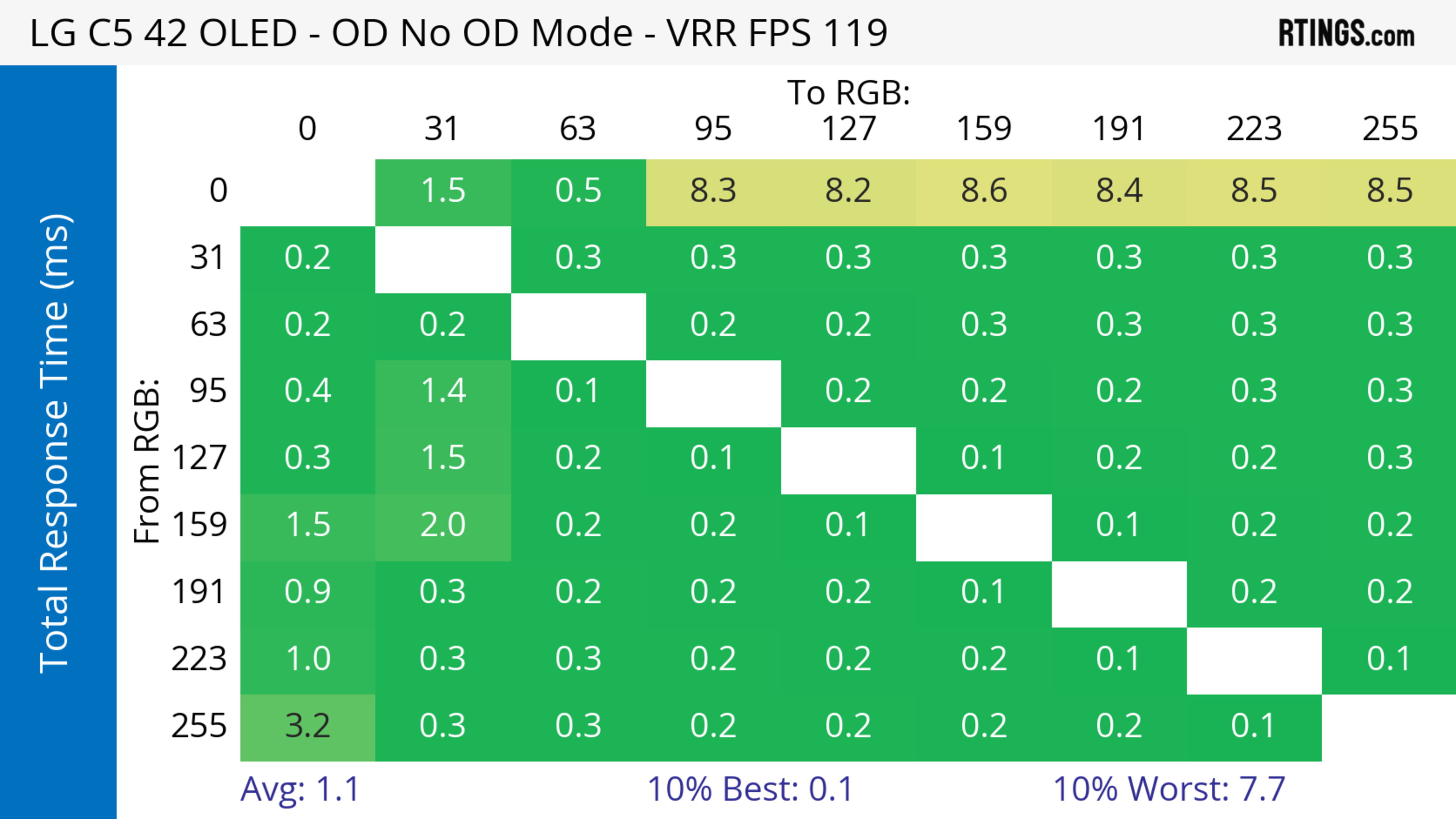Click the 10% Worst: 7.7 summary
1456x819 pixels.
pyautogui.click(x=1169, y=790)
